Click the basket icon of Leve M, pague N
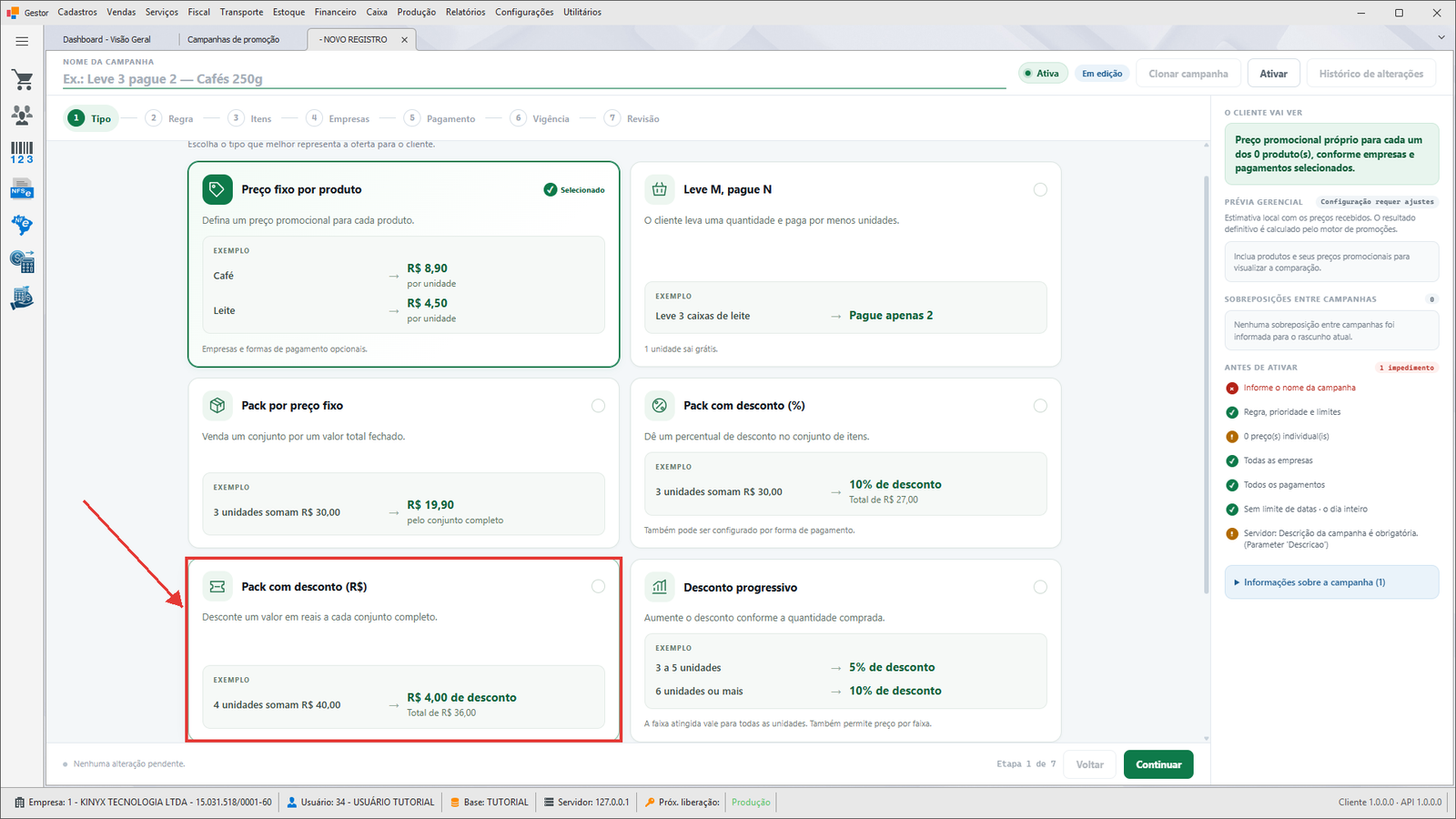 coord(660,189)
